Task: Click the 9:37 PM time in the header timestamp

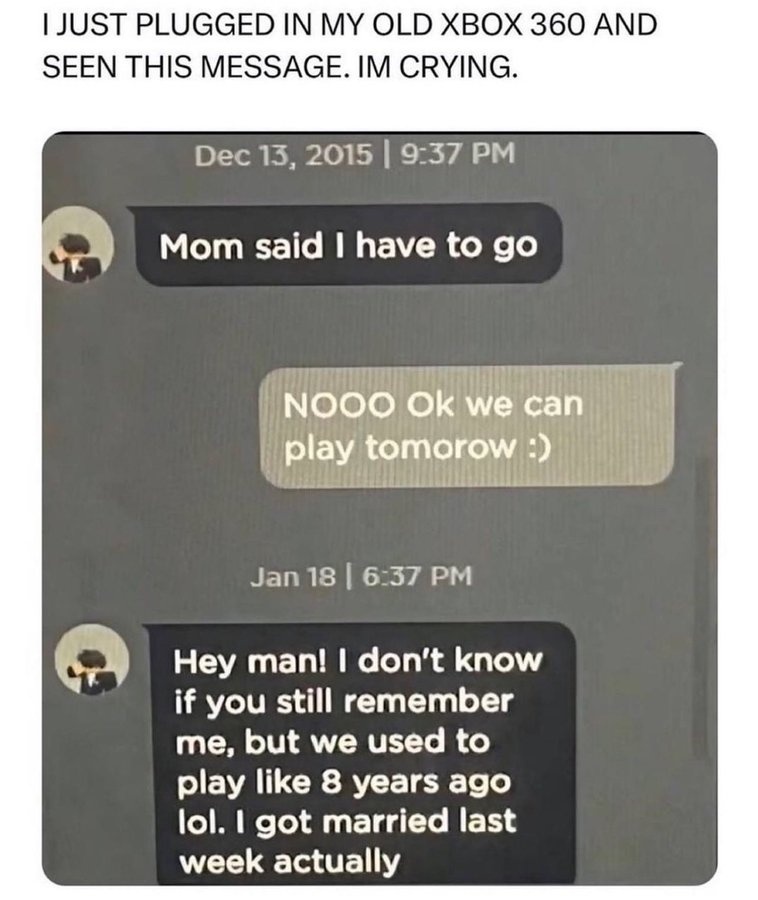Action: 457,155
